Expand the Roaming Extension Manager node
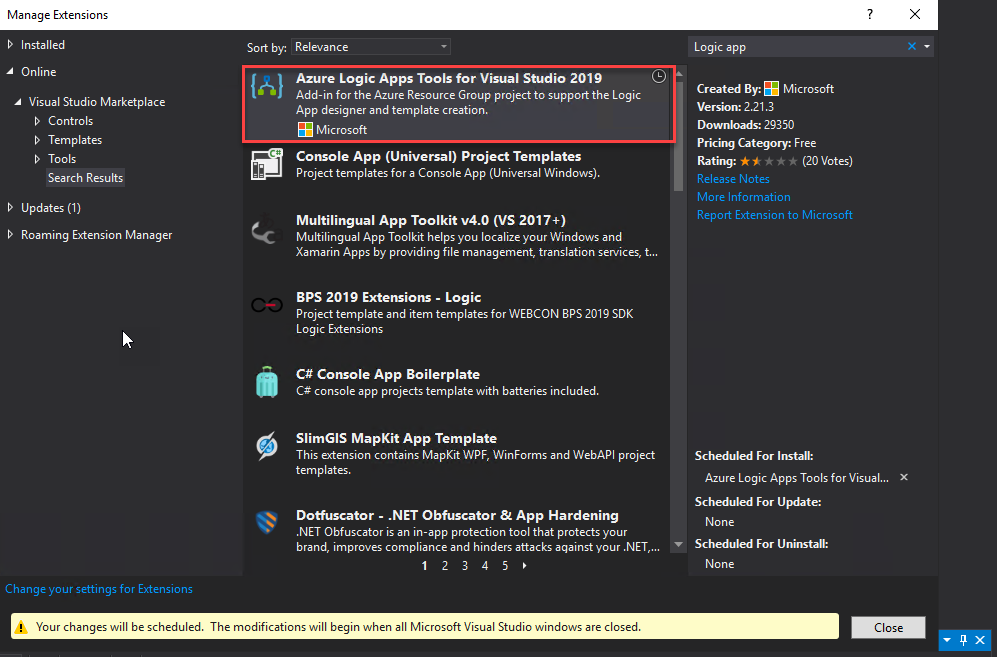 (x=11, y=235)
